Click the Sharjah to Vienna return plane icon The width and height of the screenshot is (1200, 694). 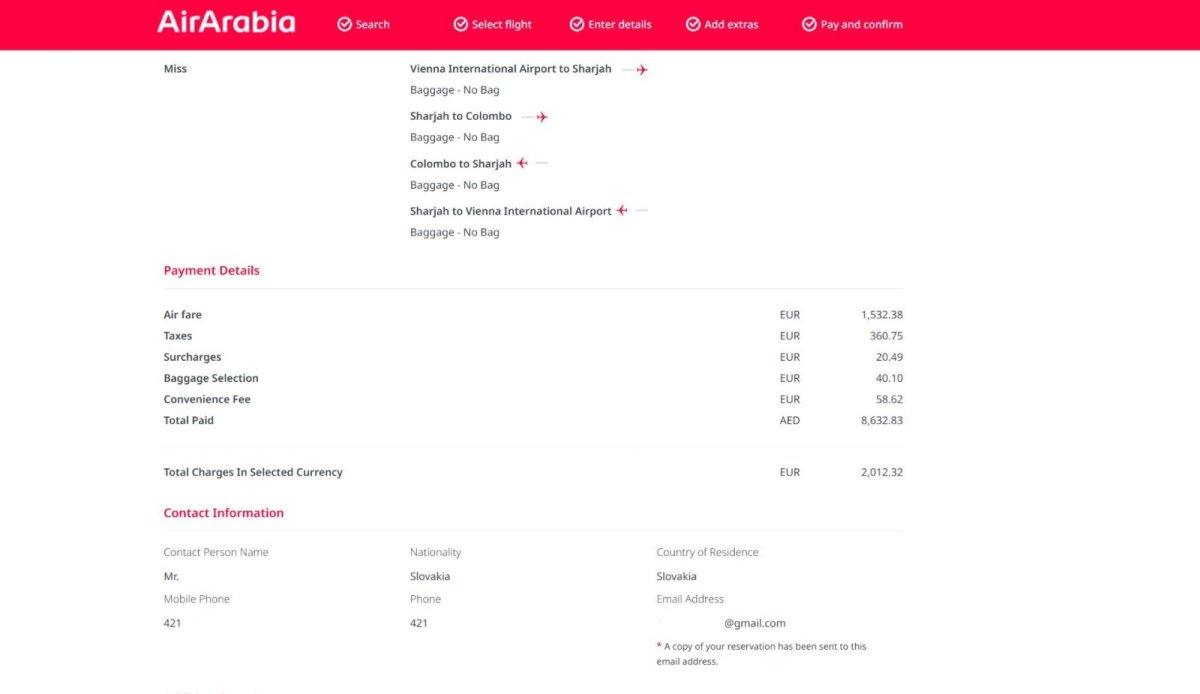[x=622, y=211]
